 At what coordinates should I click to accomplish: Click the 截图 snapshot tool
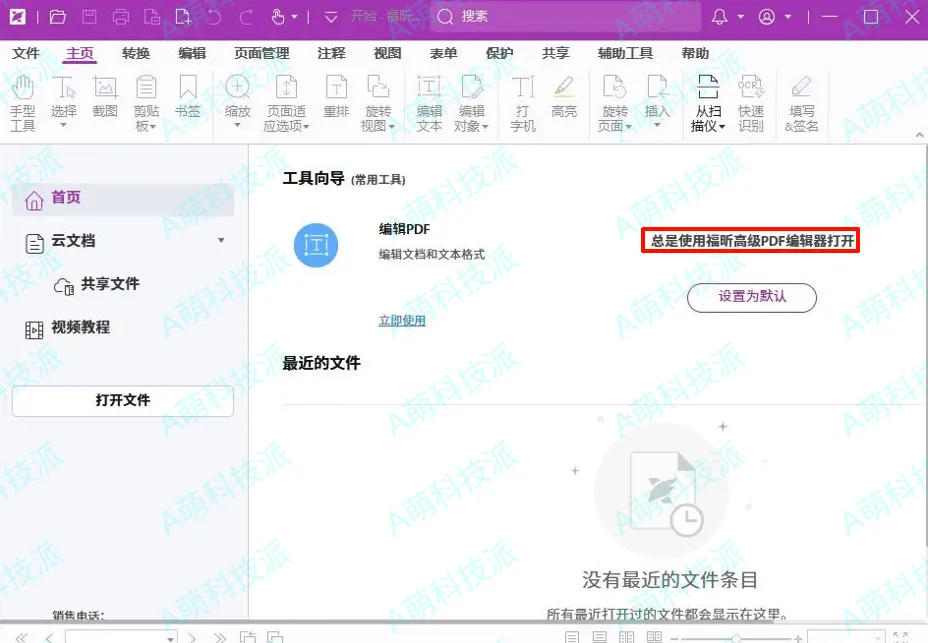click(105, 97)
